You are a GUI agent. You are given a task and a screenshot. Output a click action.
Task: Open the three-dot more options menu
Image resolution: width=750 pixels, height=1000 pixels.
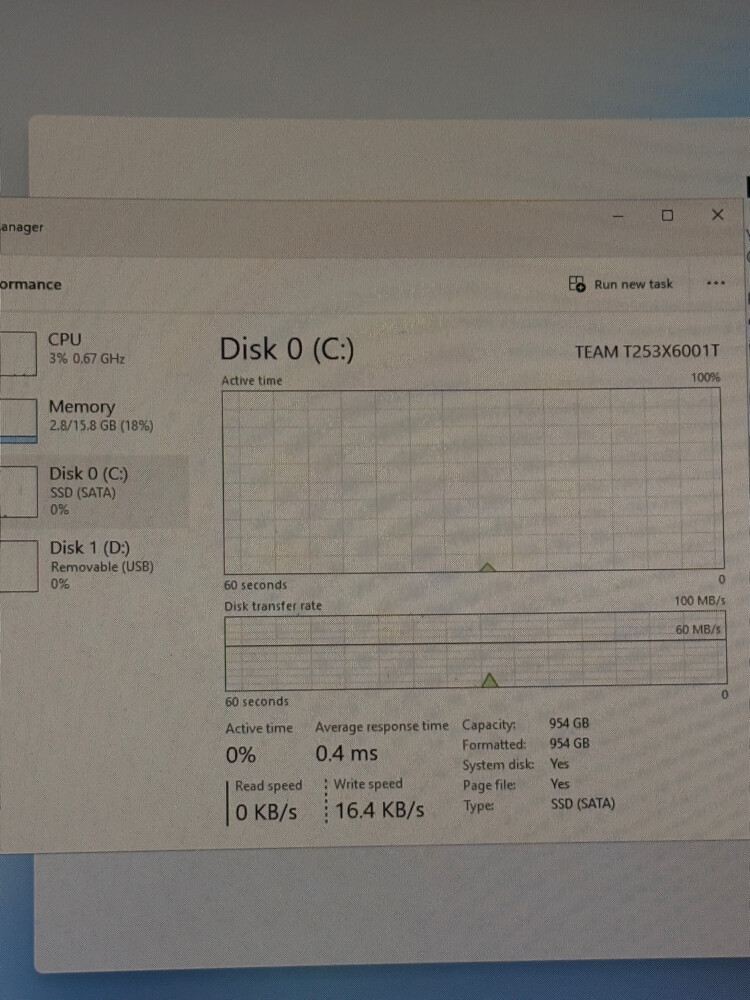click(716, 283)
